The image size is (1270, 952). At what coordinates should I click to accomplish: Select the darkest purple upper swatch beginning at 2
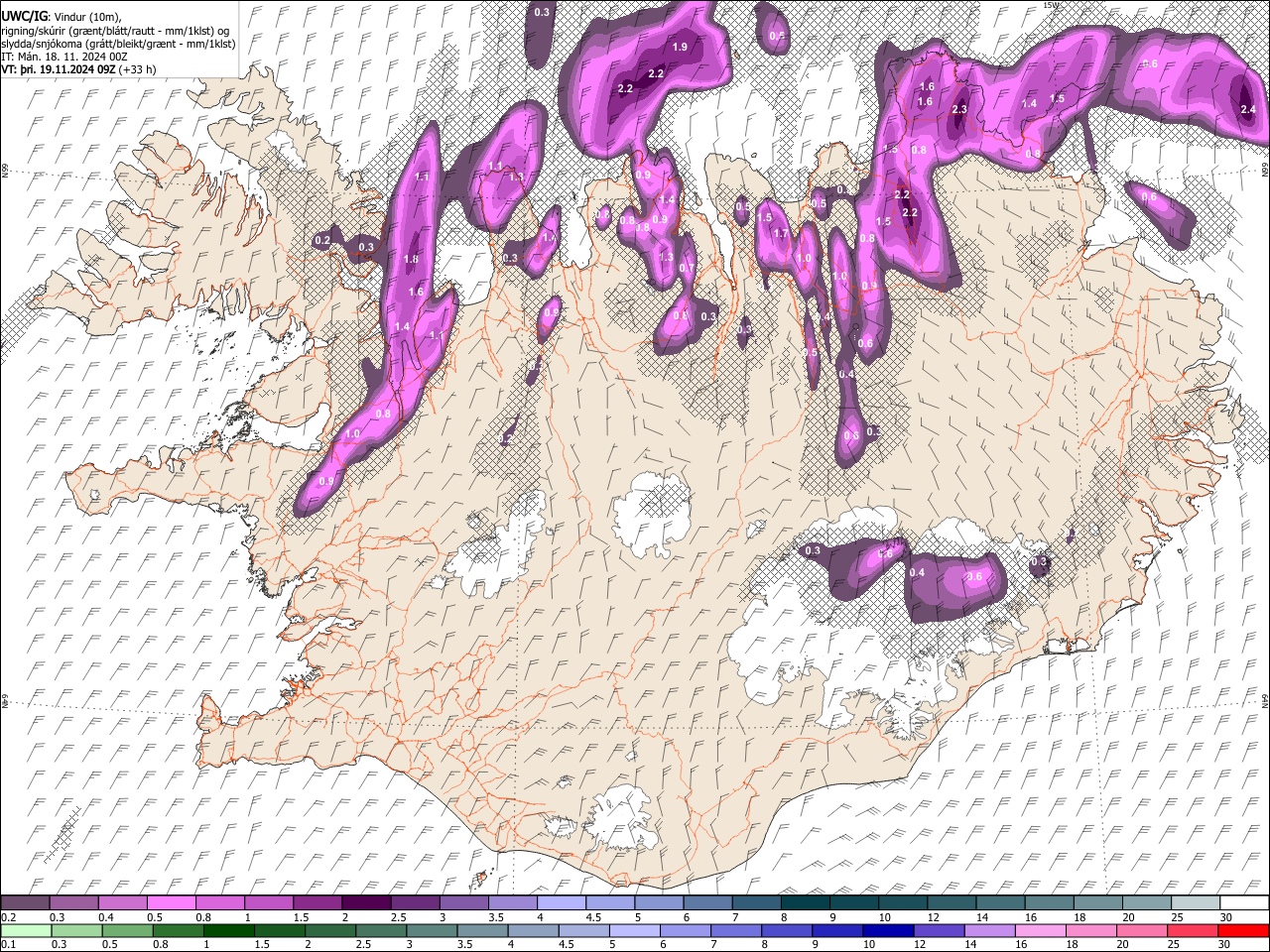point(367,903)
